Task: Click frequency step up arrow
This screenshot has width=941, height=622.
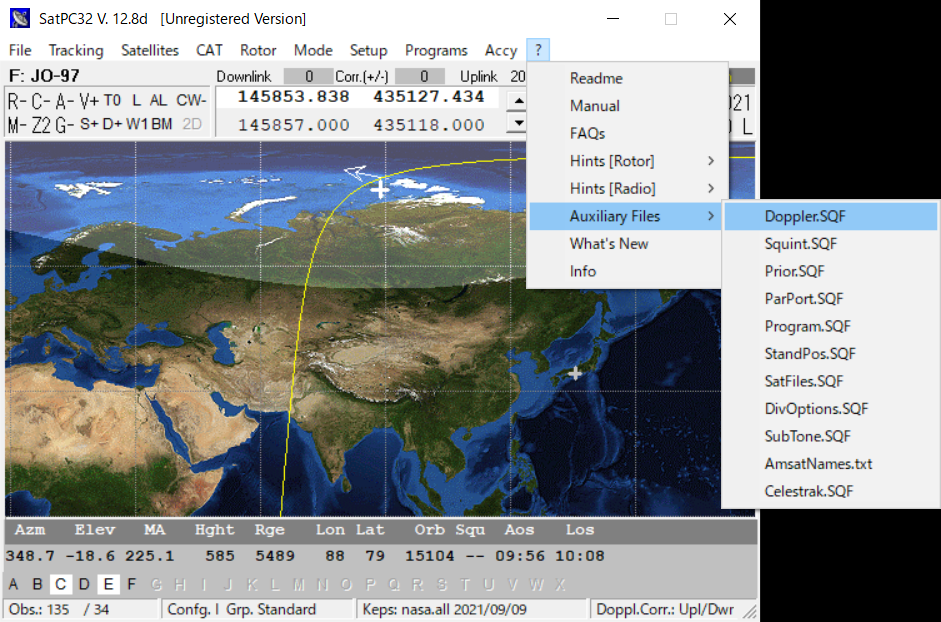Action: [x=517, y=100]
